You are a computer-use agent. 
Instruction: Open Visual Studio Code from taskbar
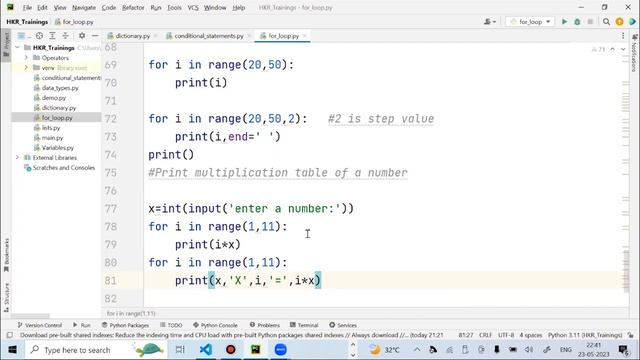[206, 350]
